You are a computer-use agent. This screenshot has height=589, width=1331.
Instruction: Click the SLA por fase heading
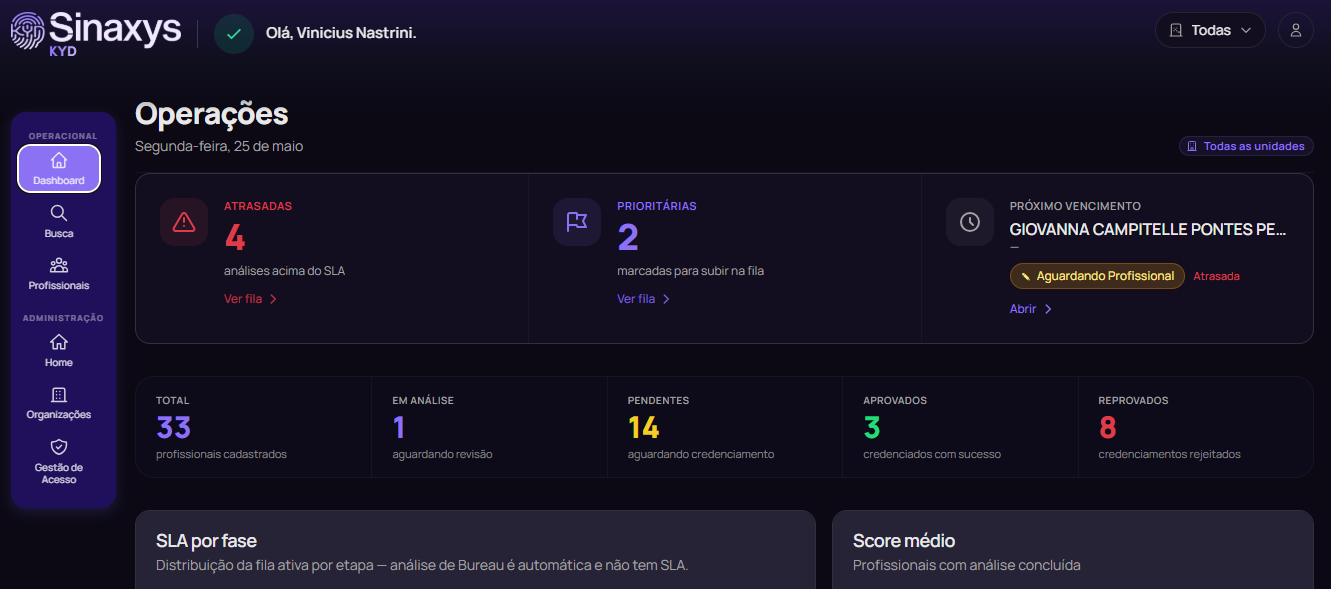206,541
